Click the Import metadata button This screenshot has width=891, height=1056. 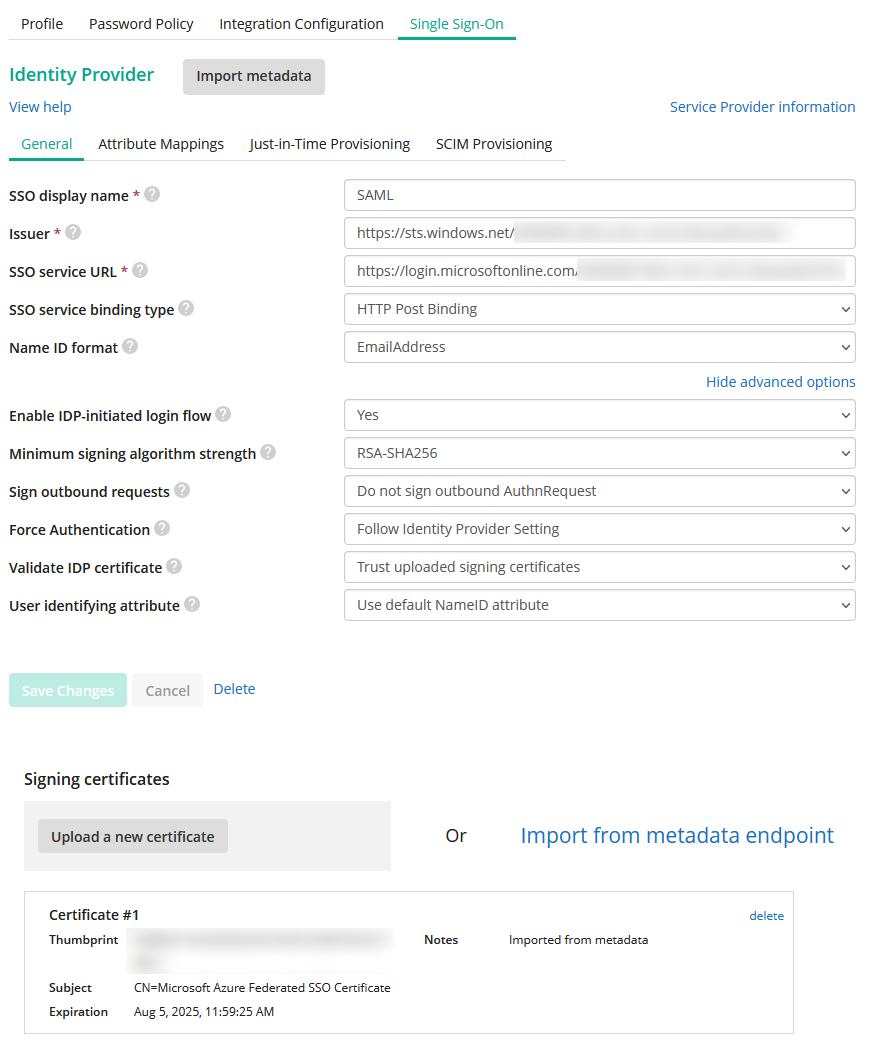click(x=254, y=76)
